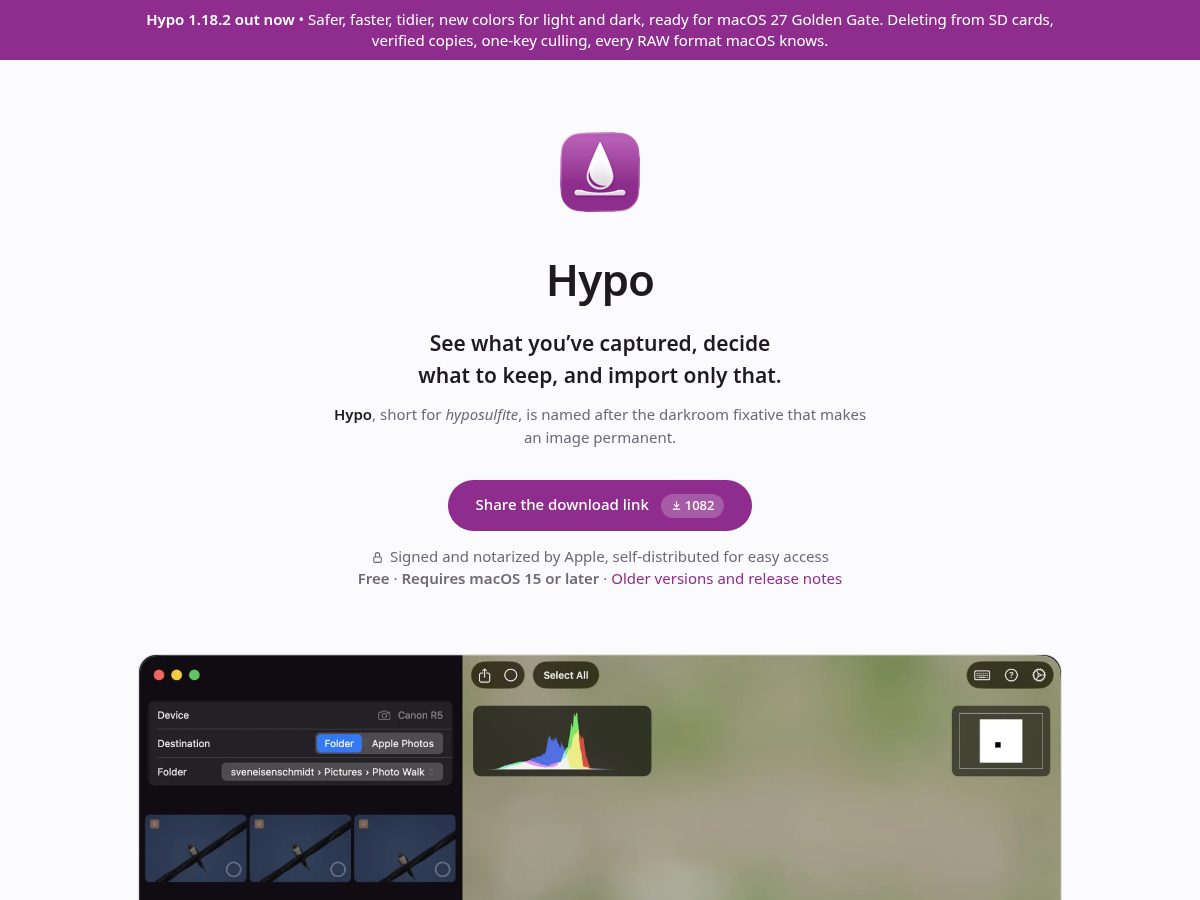The width and height of the screenshot is (1200, 900).
Task: Click the orange badge on the rightmost thumbnail
Action: (363, 824)
